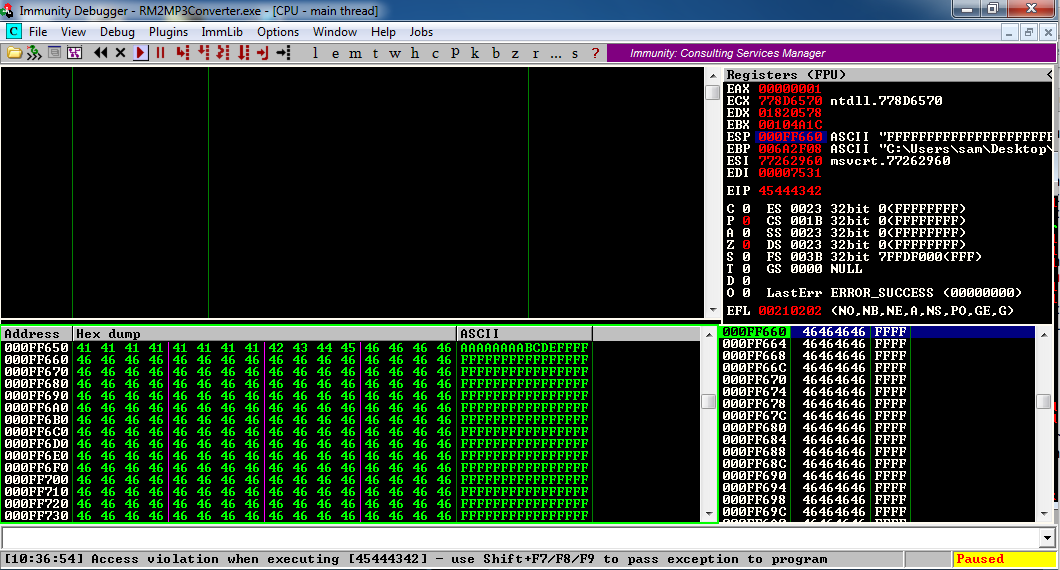Open a file with the folder icon
The width and height of the screenshot is (1060, 570).
click(14, 53)
